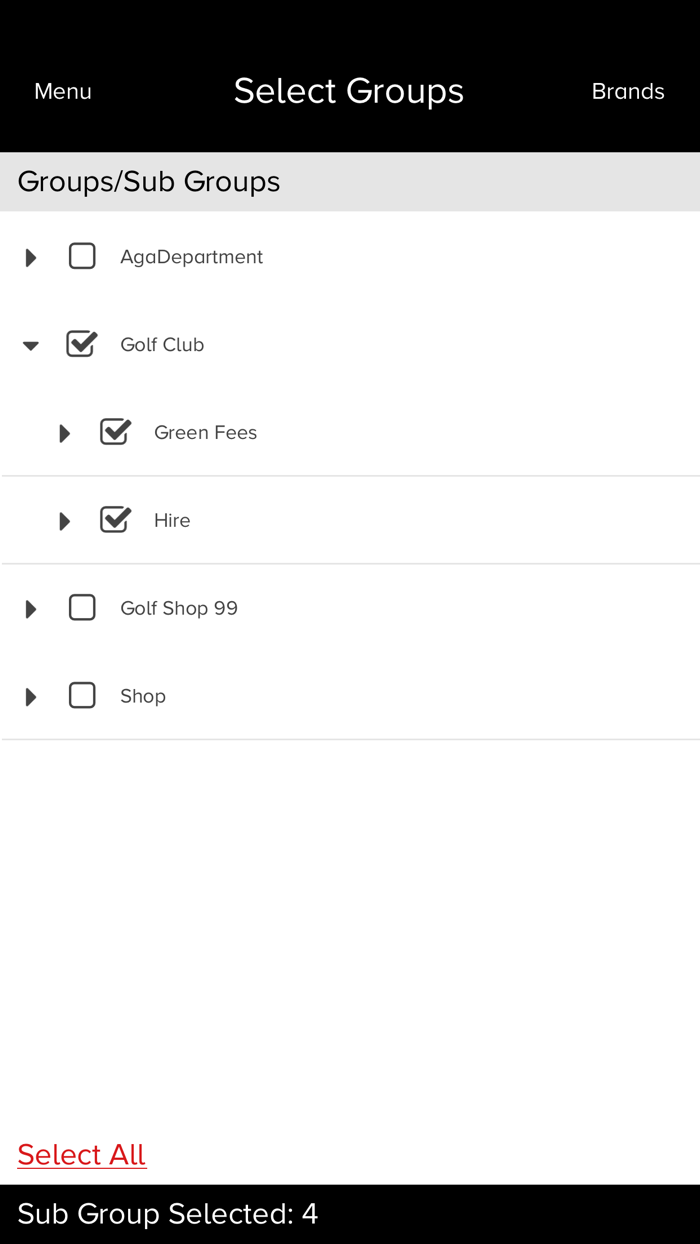Expand the Golf Shop 99 group
Screen dimensions: 700x1244
click(31, 610)
